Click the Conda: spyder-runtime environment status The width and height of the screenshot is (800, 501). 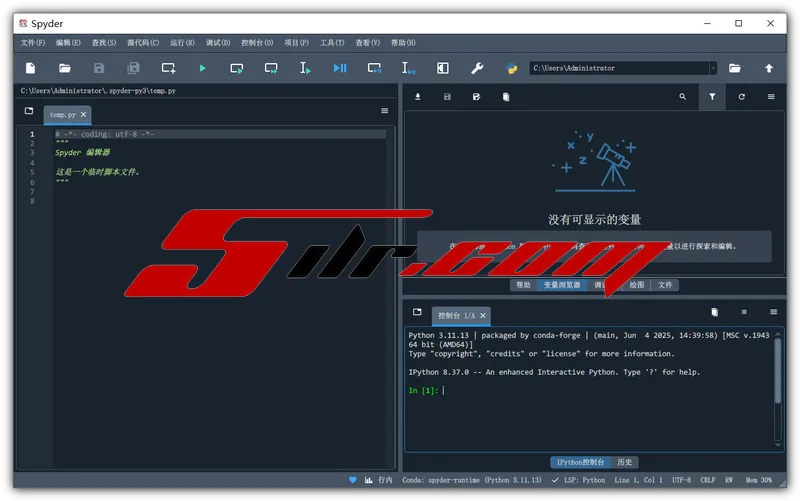472,480
